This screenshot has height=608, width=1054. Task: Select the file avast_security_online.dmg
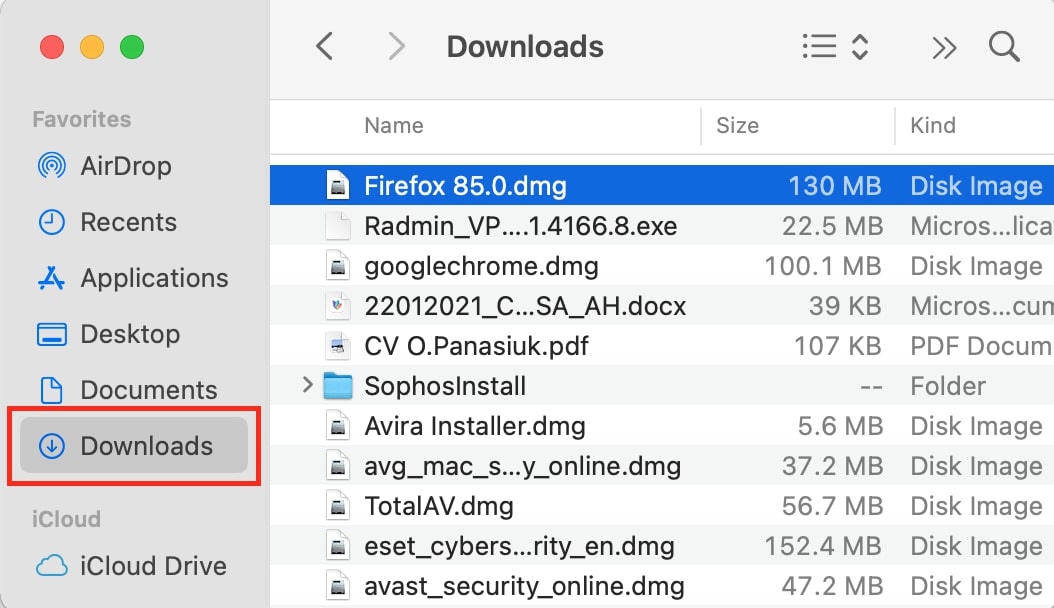(524, 587)
